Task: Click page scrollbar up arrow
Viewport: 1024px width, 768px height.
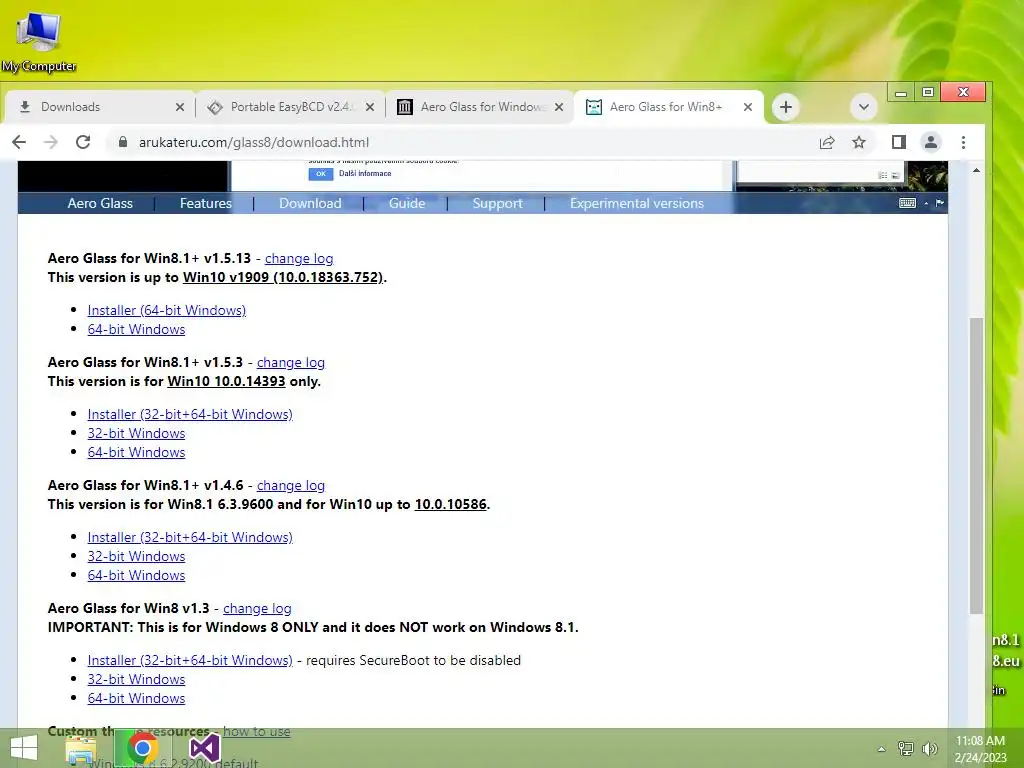Action: 976,170
